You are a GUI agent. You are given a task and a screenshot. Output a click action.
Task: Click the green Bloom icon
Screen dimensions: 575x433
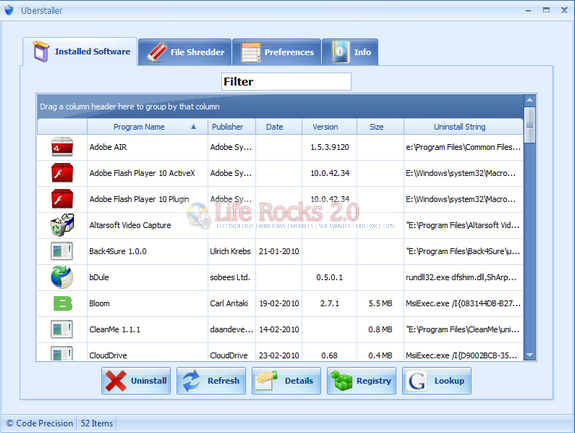click(63, 304)
